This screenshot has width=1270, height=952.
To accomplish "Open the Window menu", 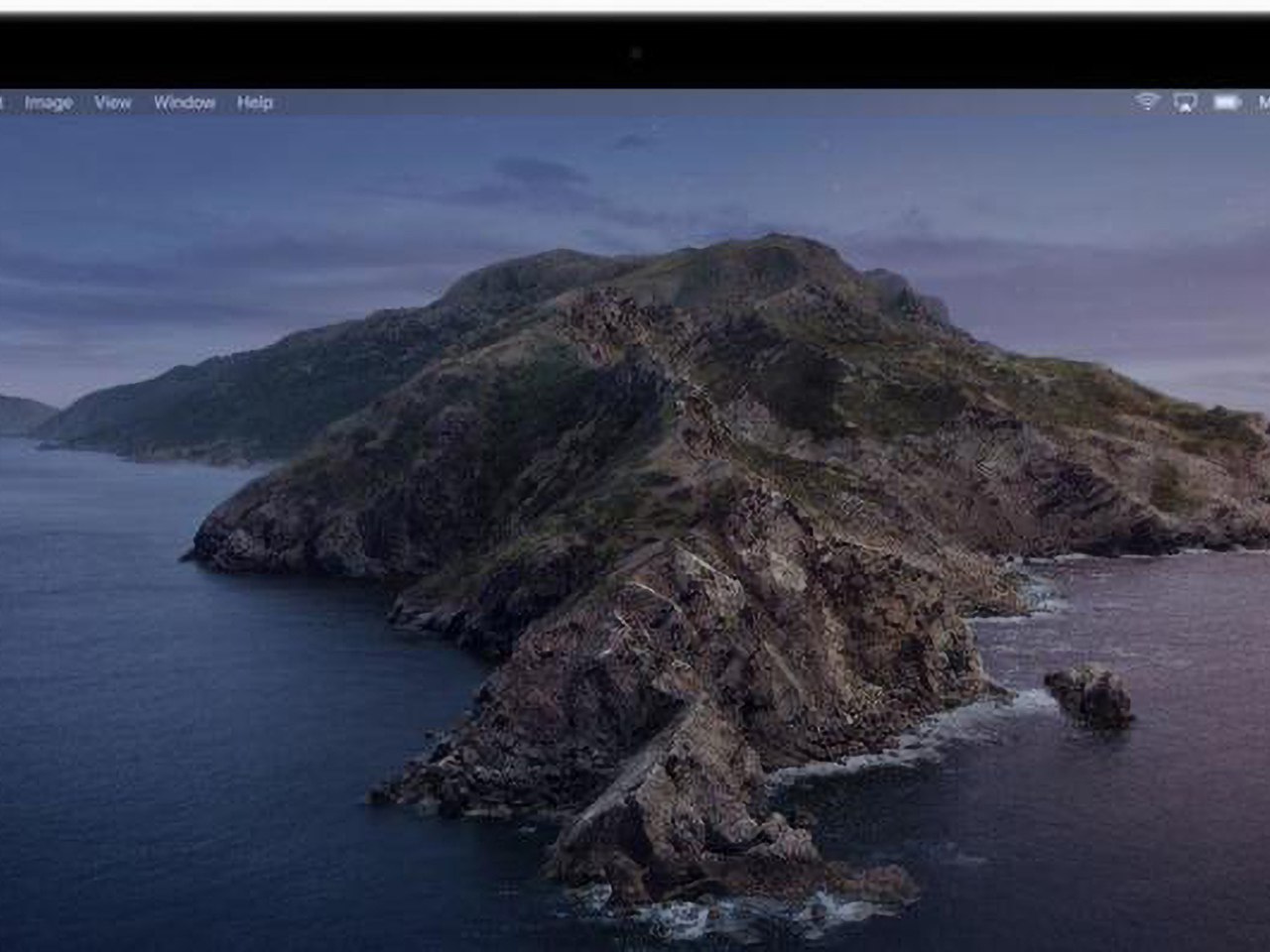I will pos(185,102).
